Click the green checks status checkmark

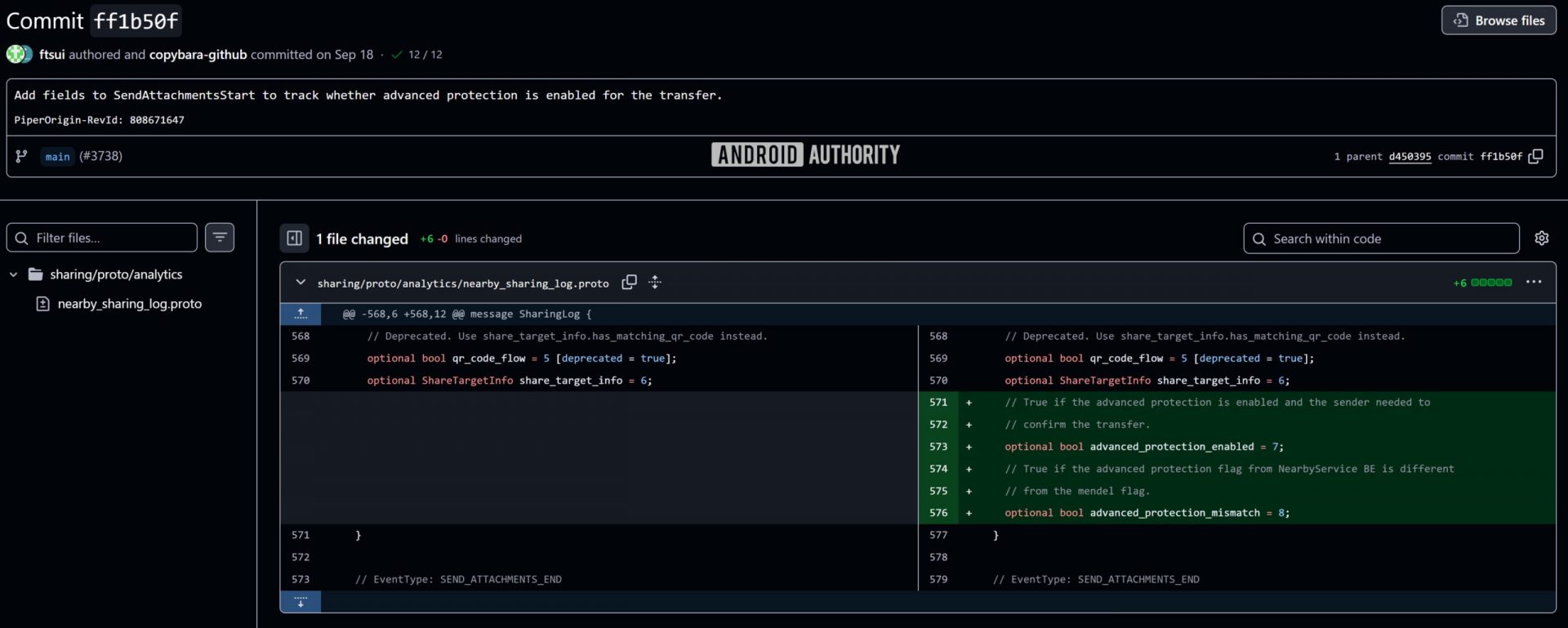coord(397,55)
